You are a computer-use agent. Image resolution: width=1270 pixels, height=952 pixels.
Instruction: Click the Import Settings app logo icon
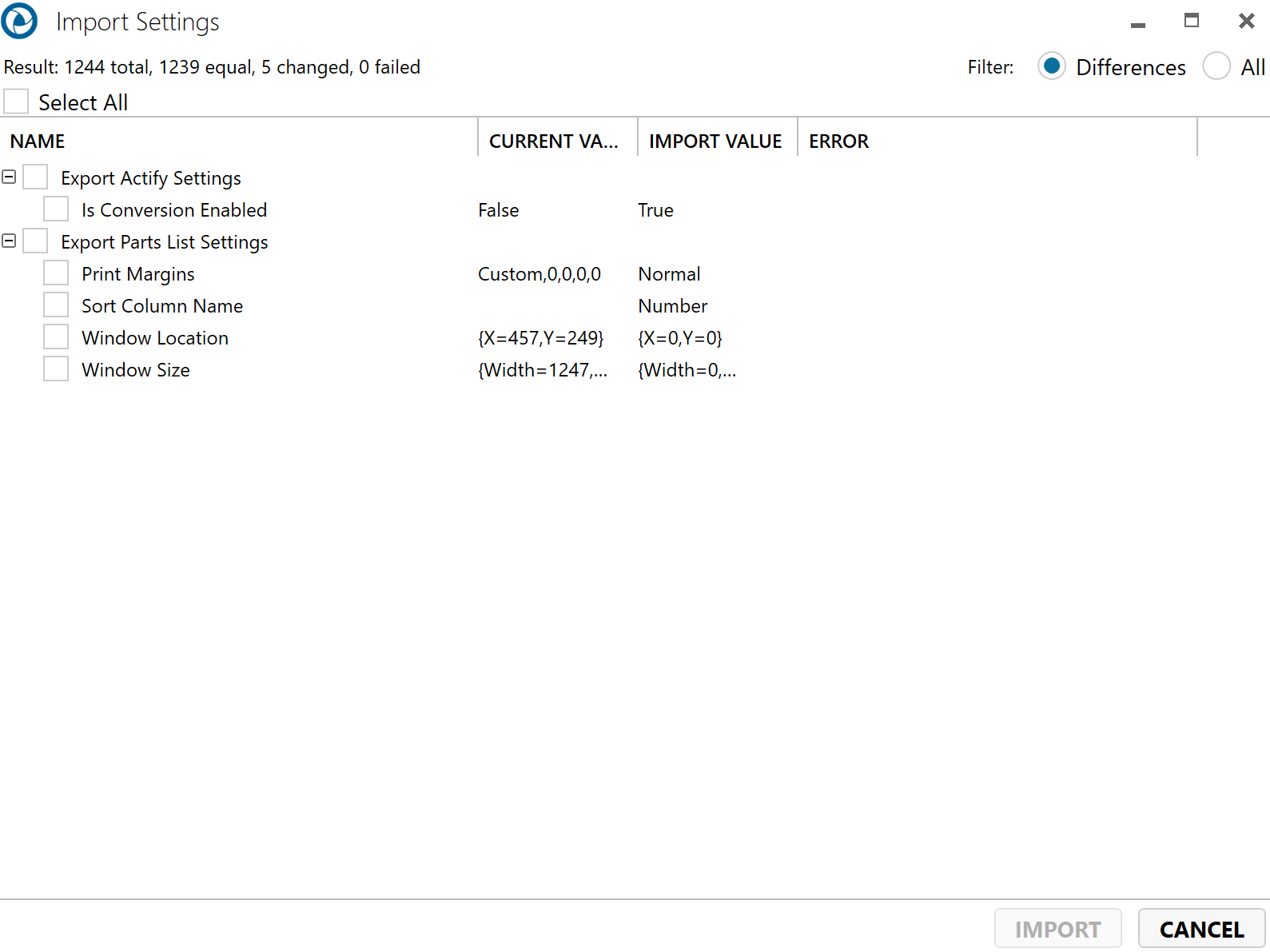[19, 22]
